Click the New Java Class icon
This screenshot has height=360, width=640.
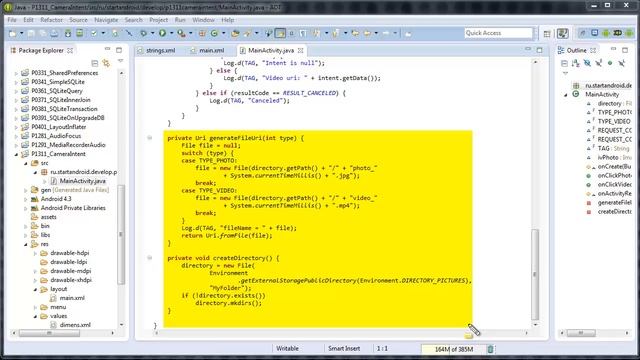pyautogui.click(x=214, y=33)
